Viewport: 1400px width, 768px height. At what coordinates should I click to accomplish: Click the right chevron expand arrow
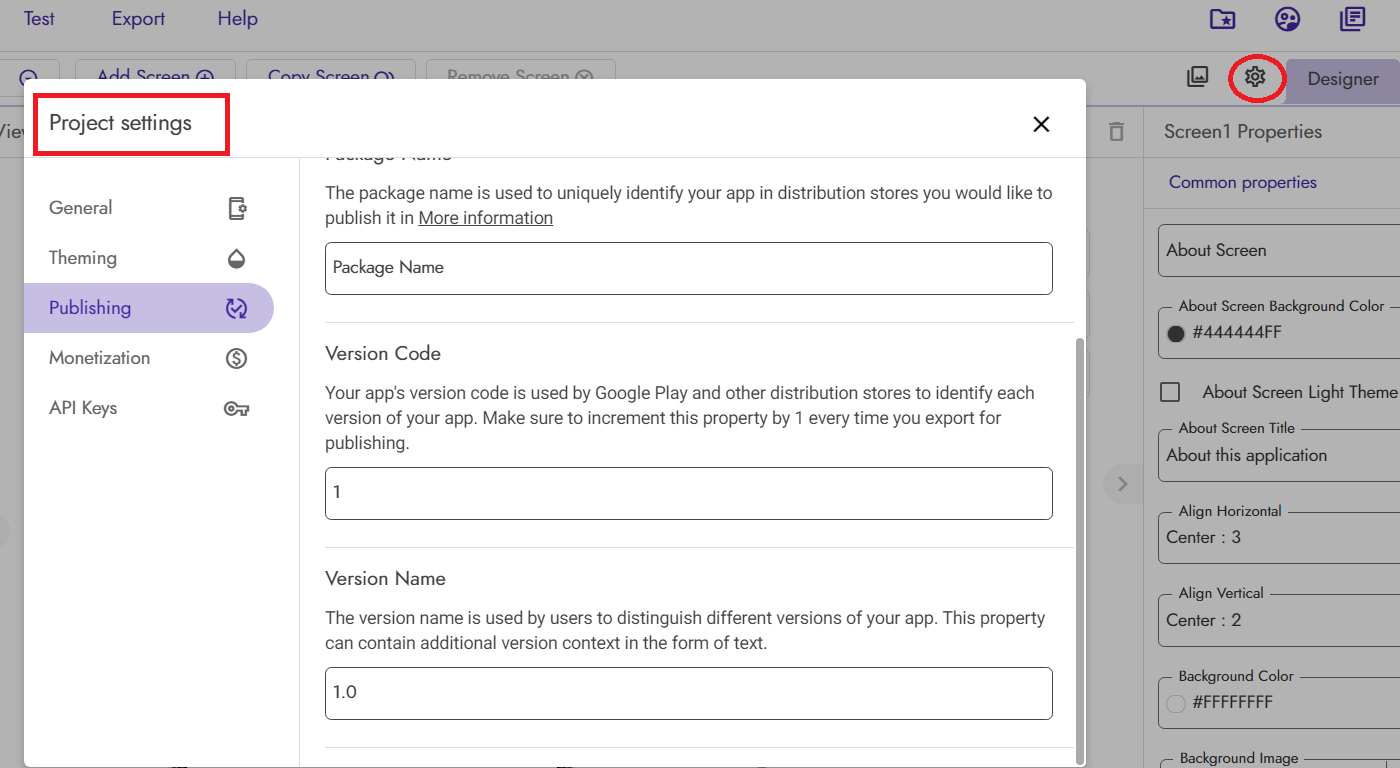tap(1122, 484)
